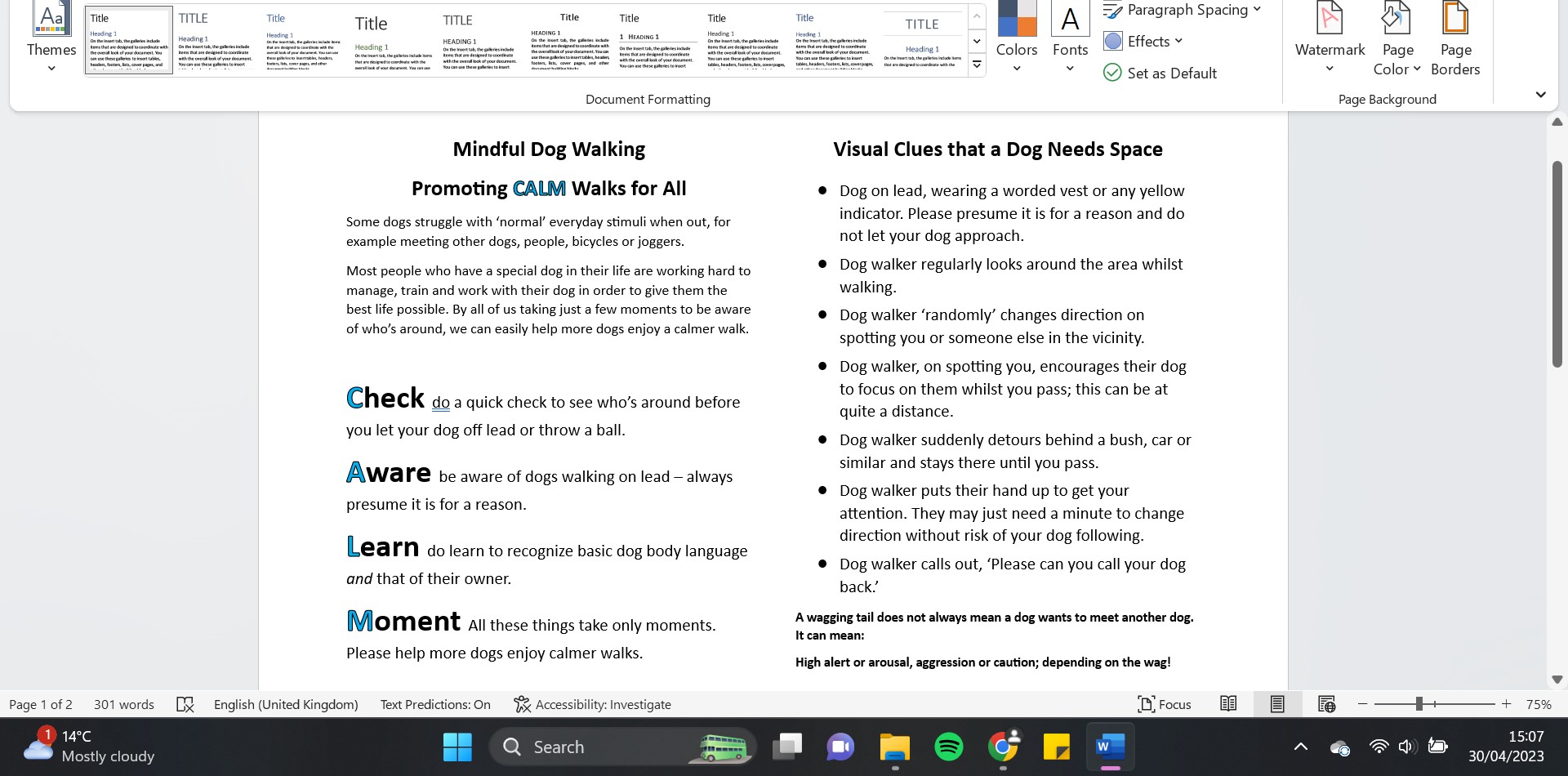Click scrollbar down arrow
Image resolution: width=1568 pixels, height=776 pixels.
click(1557, 680)
